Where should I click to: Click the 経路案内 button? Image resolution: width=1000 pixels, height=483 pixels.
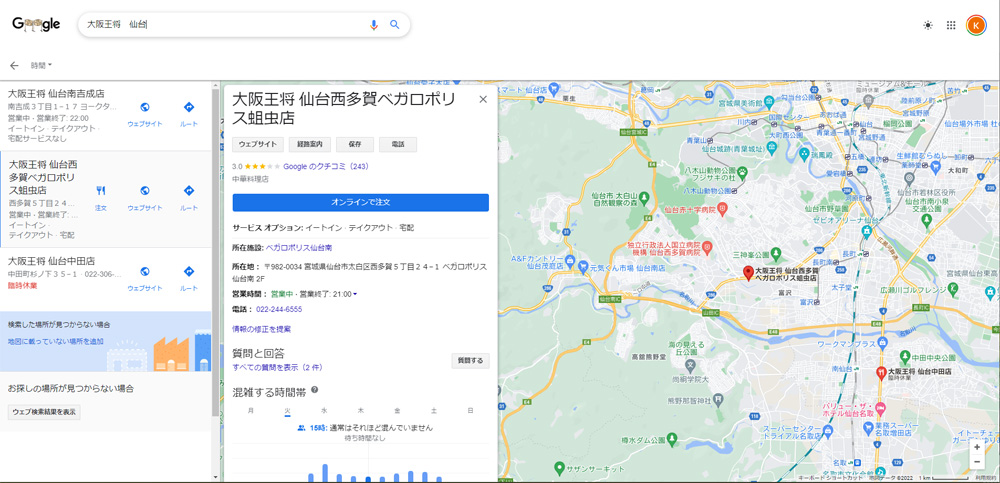(310, 144)
